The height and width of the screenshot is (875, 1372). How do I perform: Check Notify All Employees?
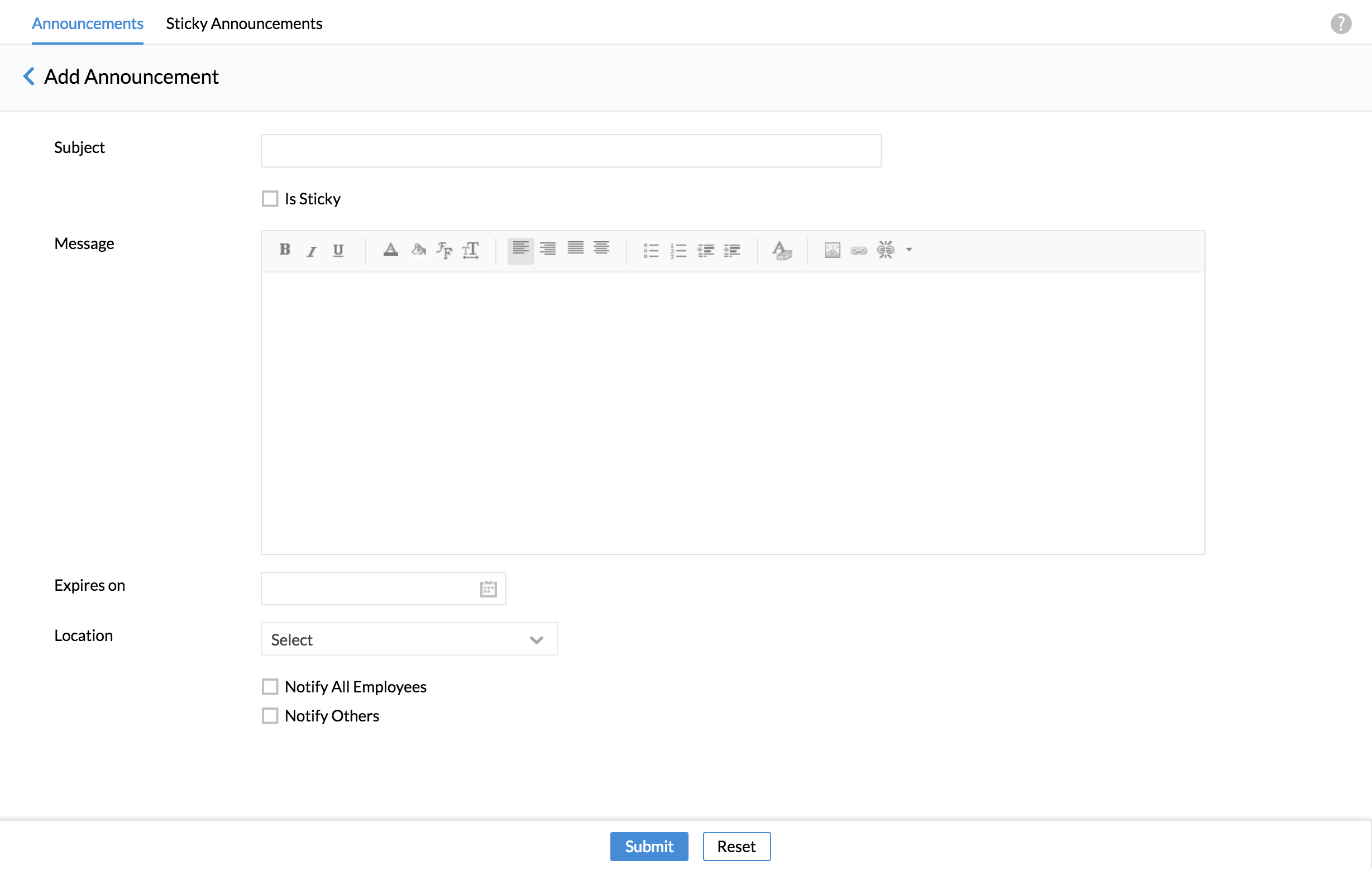pos(270,686)
